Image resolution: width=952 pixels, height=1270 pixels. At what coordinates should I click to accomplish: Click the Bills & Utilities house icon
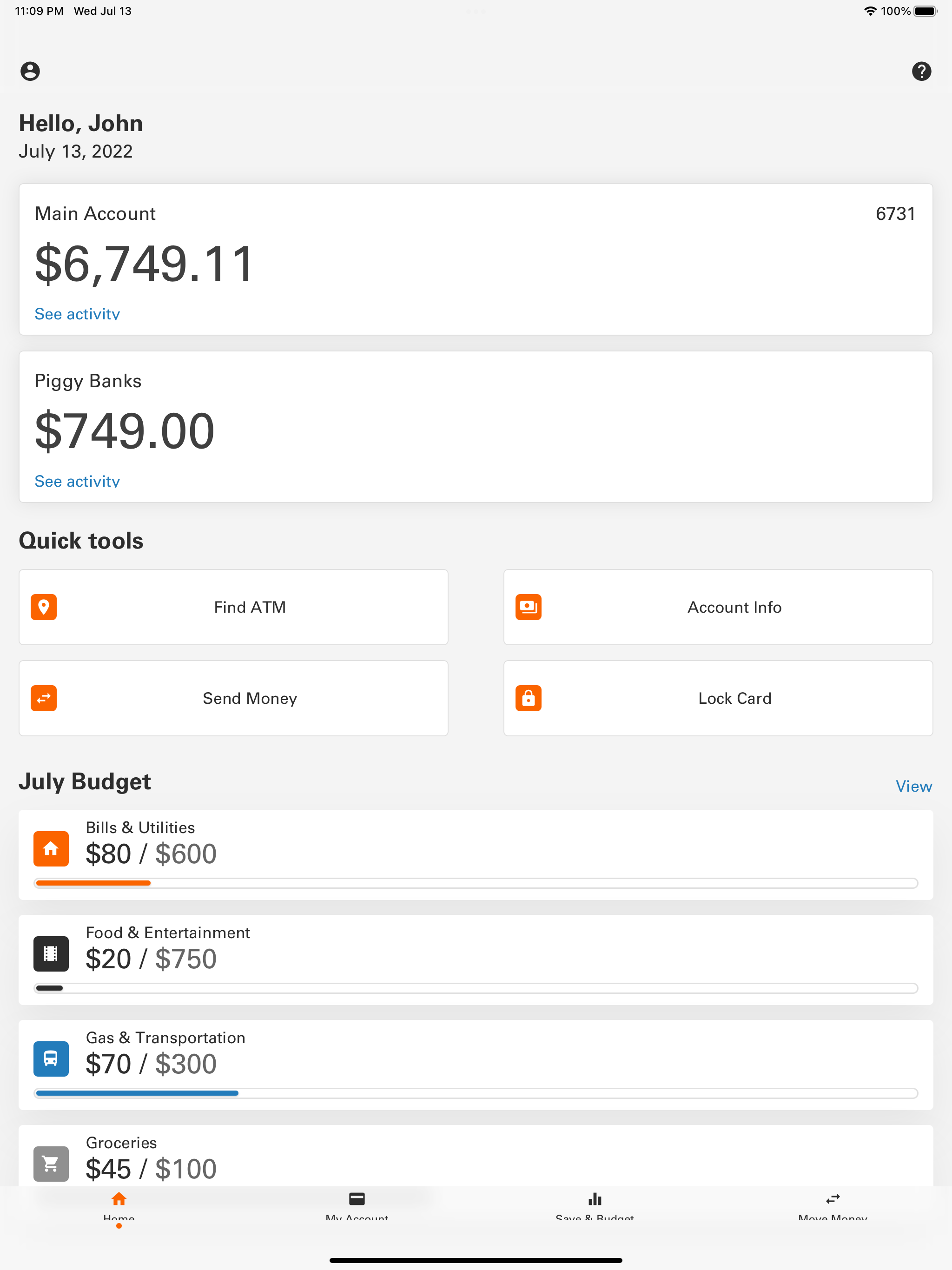[51, 848]
